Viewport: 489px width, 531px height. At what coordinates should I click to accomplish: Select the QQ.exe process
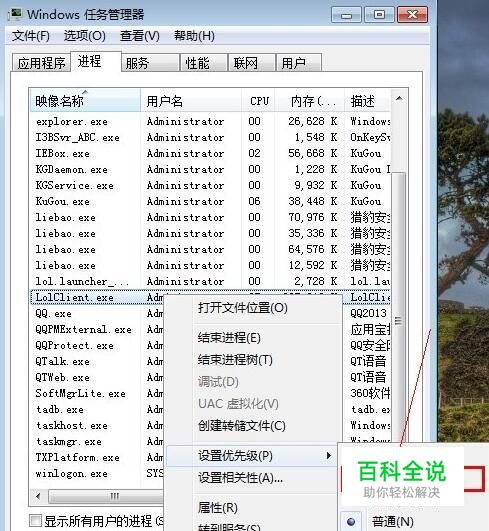97,313
